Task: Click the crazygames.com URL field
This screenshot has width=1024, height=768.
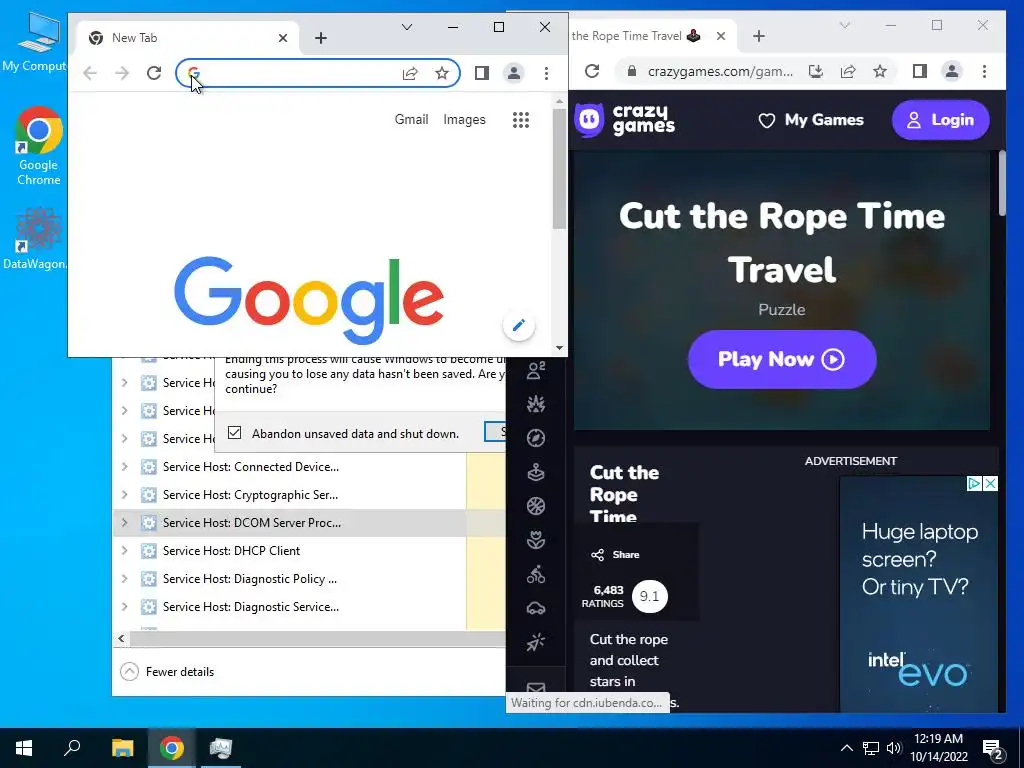Action: coord(718,71)
